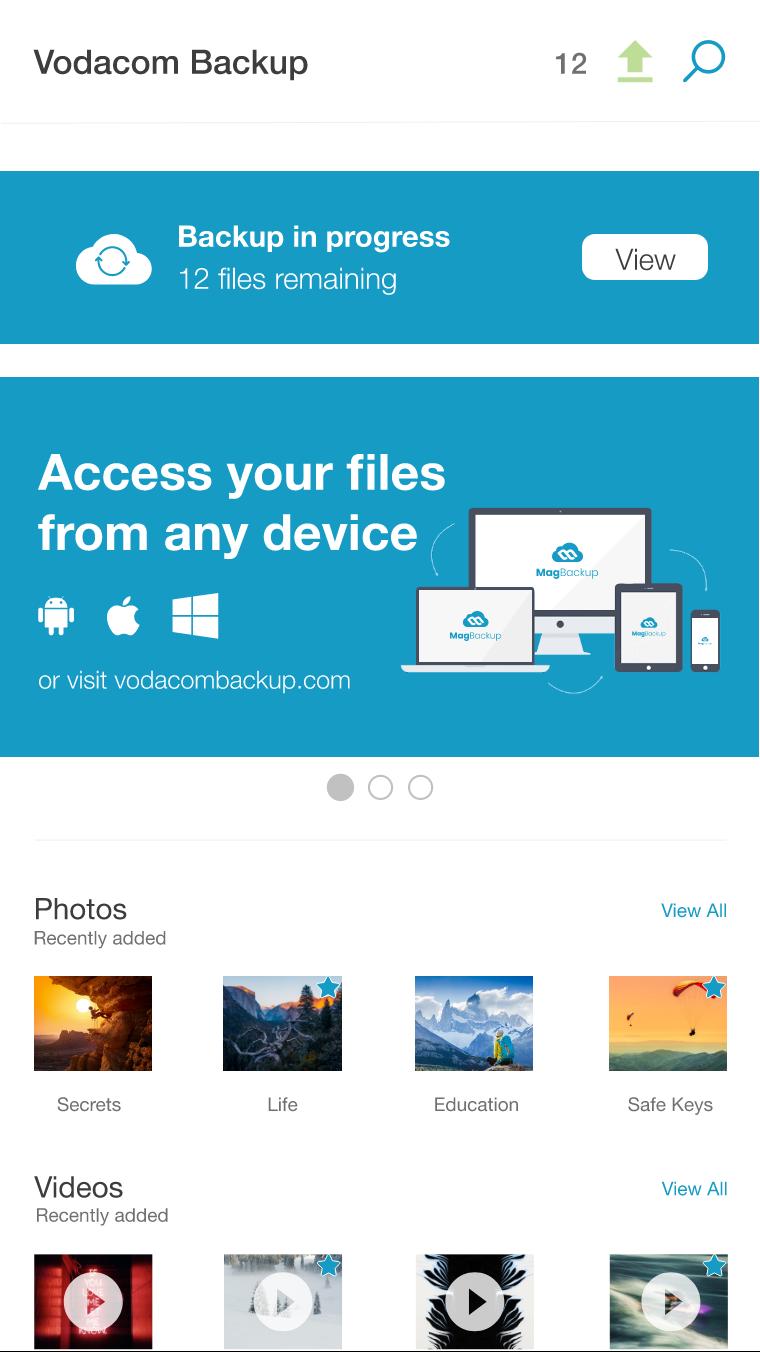Toggle star on Safe Keys photo

coord(713,988)
